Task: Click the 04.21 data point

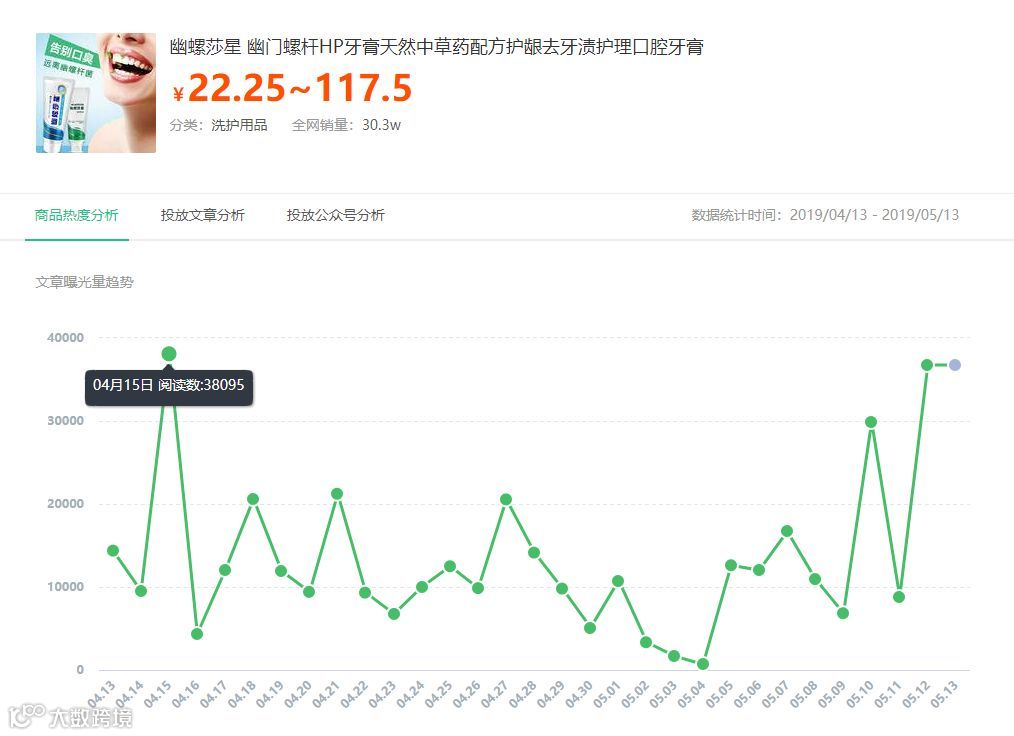Action: click(337, 493)
